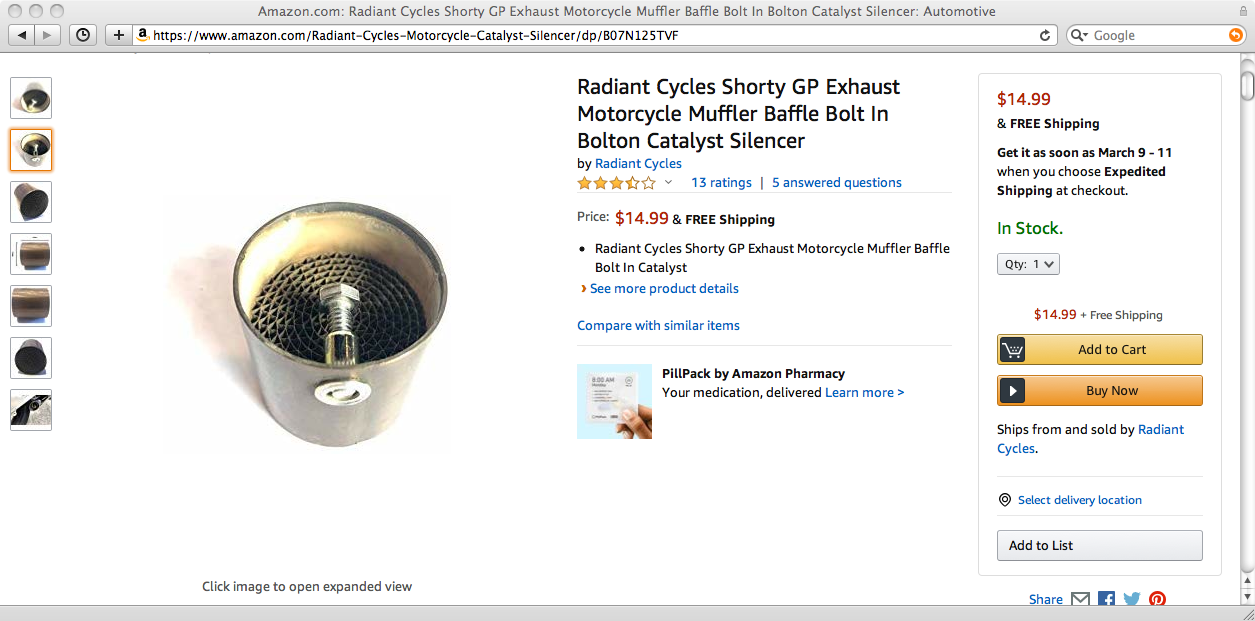Click the Buy Now button
Screen dimensions: 1255x621
pyautogui.click(x=1100, y=391)
